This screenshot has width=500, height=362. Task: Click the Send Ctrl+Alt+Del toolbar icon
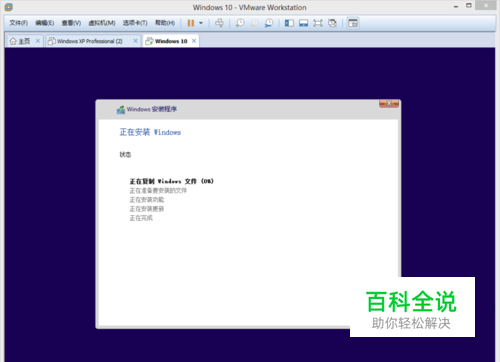pos(219,23)
